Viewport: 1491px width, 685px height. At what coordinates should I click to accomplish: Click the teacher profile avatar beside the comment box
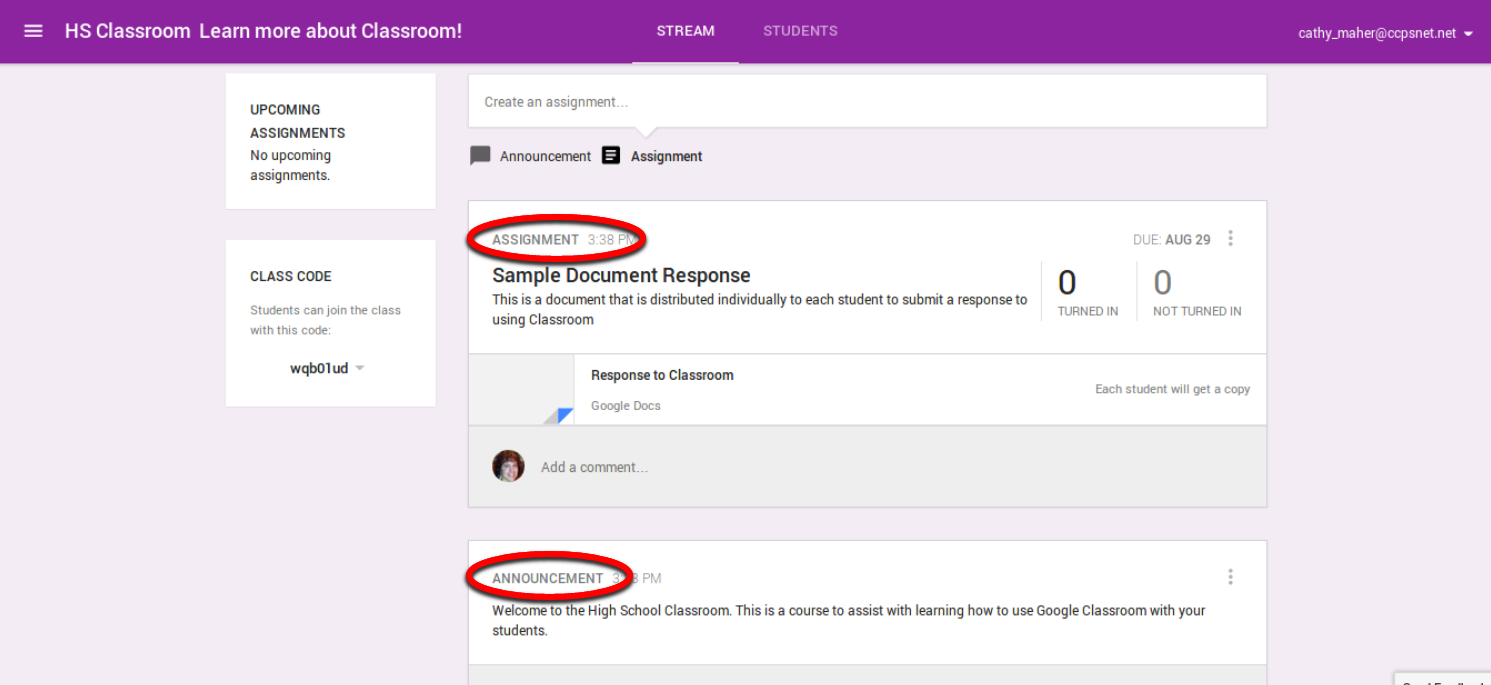(508, 466)
